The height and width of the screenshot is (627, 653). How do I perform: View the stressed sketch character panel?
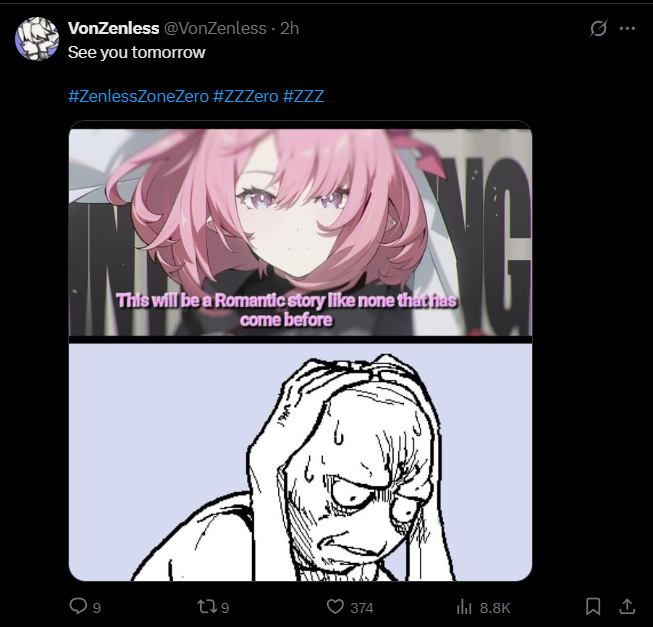pos(300,462)
